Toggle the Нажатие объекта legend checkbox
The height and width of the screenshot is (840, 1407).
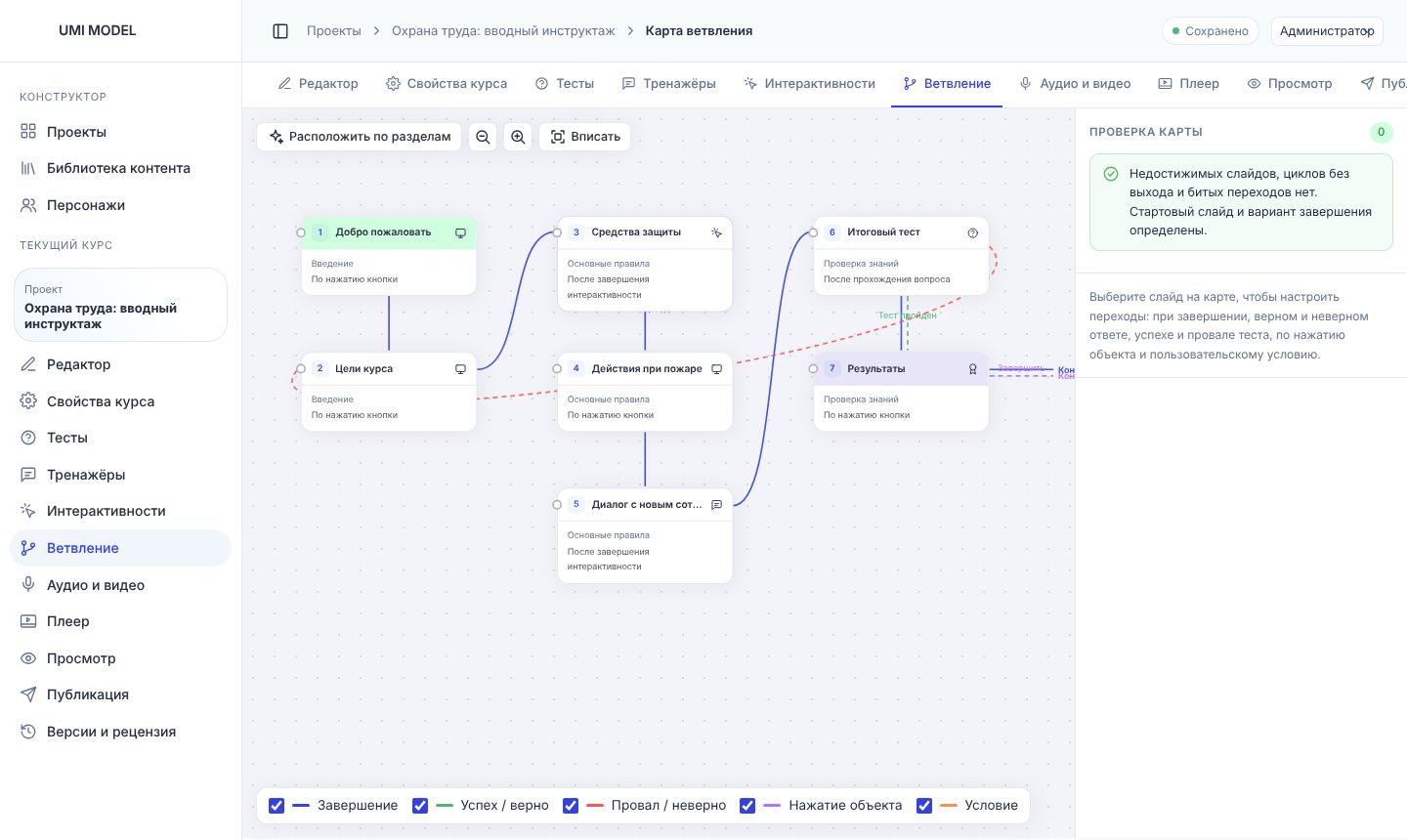747,806
